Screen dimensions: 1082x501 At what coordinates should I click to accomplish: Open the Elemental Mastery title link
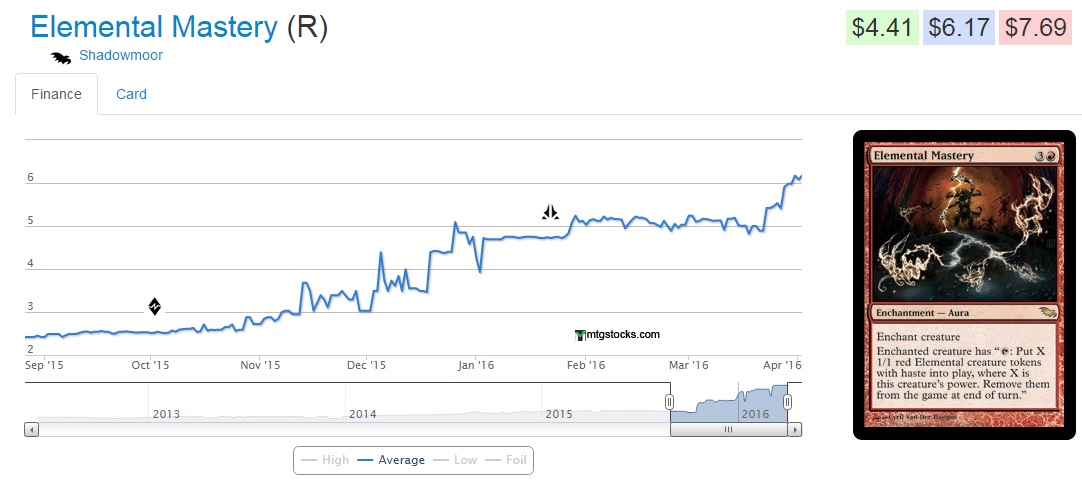point(153,27)
